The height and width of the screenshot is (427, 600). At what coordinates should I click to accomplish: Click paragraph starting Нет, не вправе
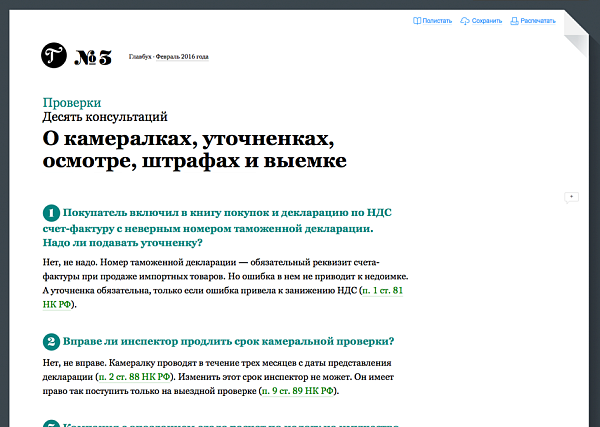[x=218, y=377]
